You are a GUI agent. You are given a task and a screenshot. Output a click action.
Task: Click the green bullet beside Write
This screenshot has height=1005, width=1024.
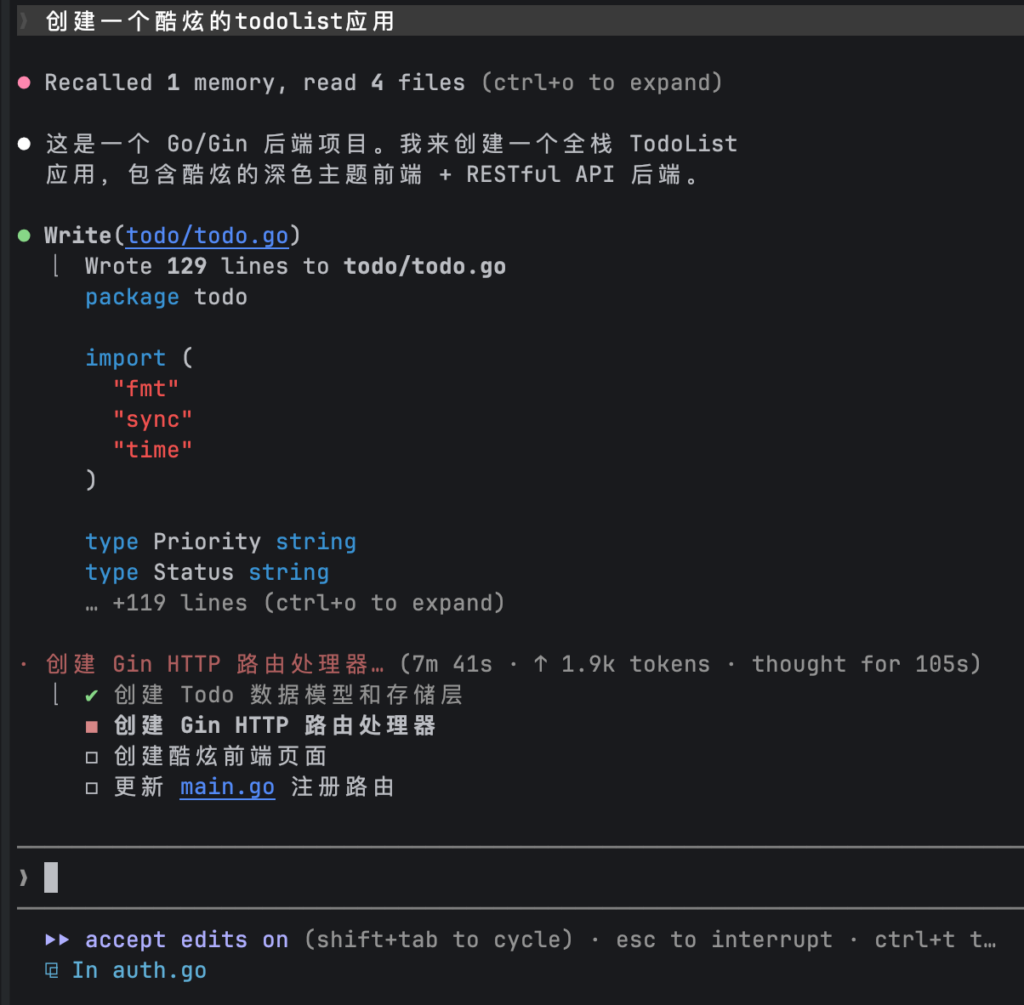tap(24, 236)
